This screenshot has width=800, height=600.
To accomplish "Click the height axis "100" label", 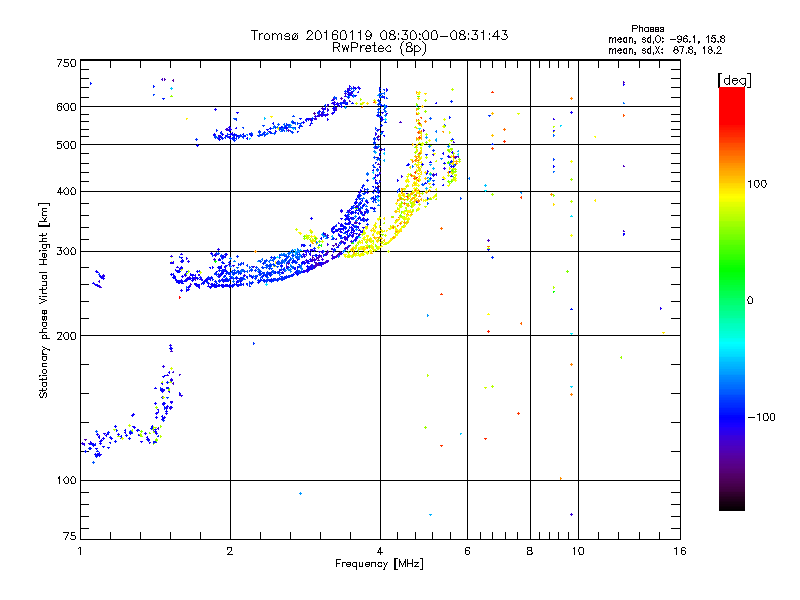I will pyautogui.click(x=66, y=480).
